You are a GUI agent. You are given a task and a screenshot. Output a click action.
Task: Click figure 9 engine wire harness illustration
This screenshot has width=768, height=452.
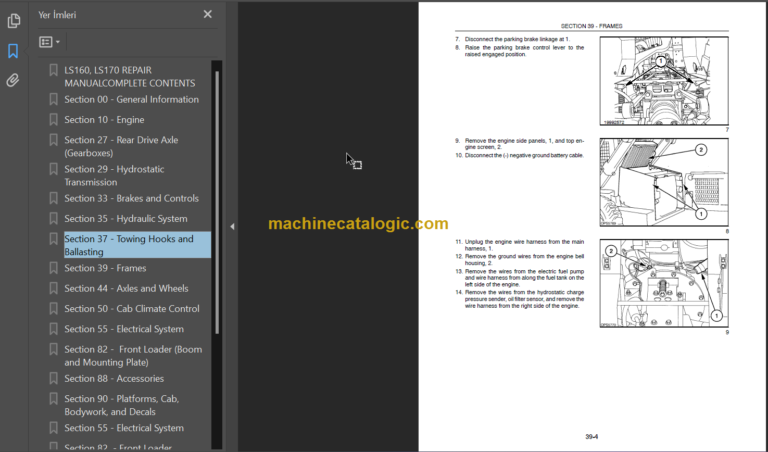(664, 284)
